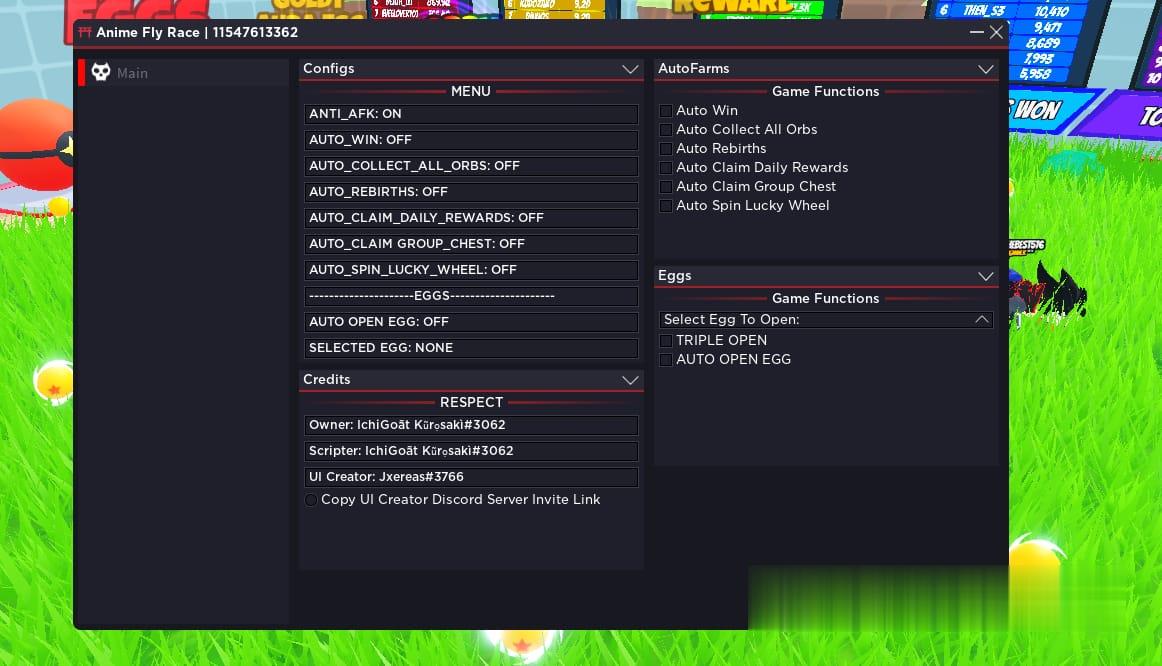Click the skull icon beside Main
1162x666 pixels.
(101, 72)
